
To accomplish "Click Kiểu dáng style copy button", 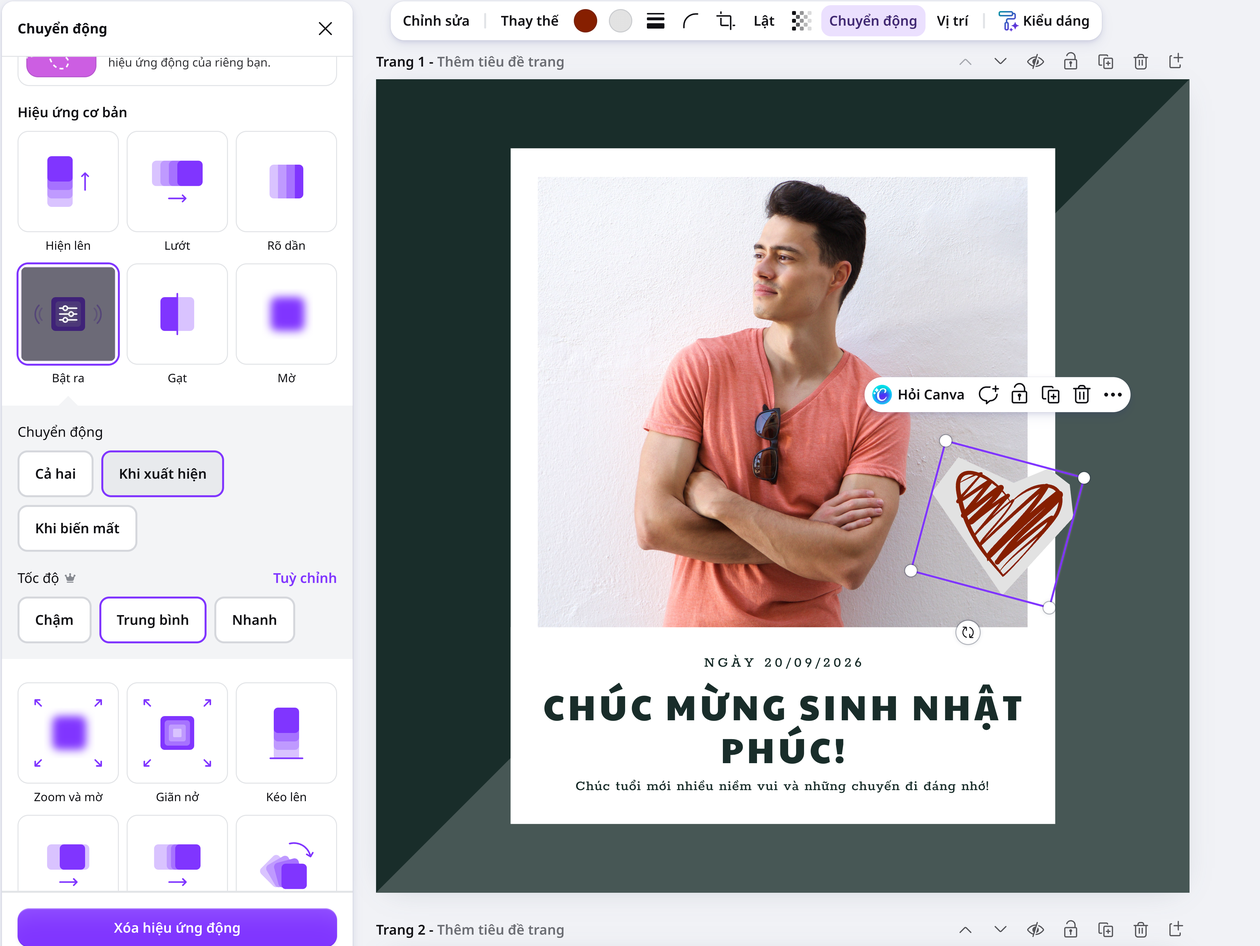I will point(1044,21).
